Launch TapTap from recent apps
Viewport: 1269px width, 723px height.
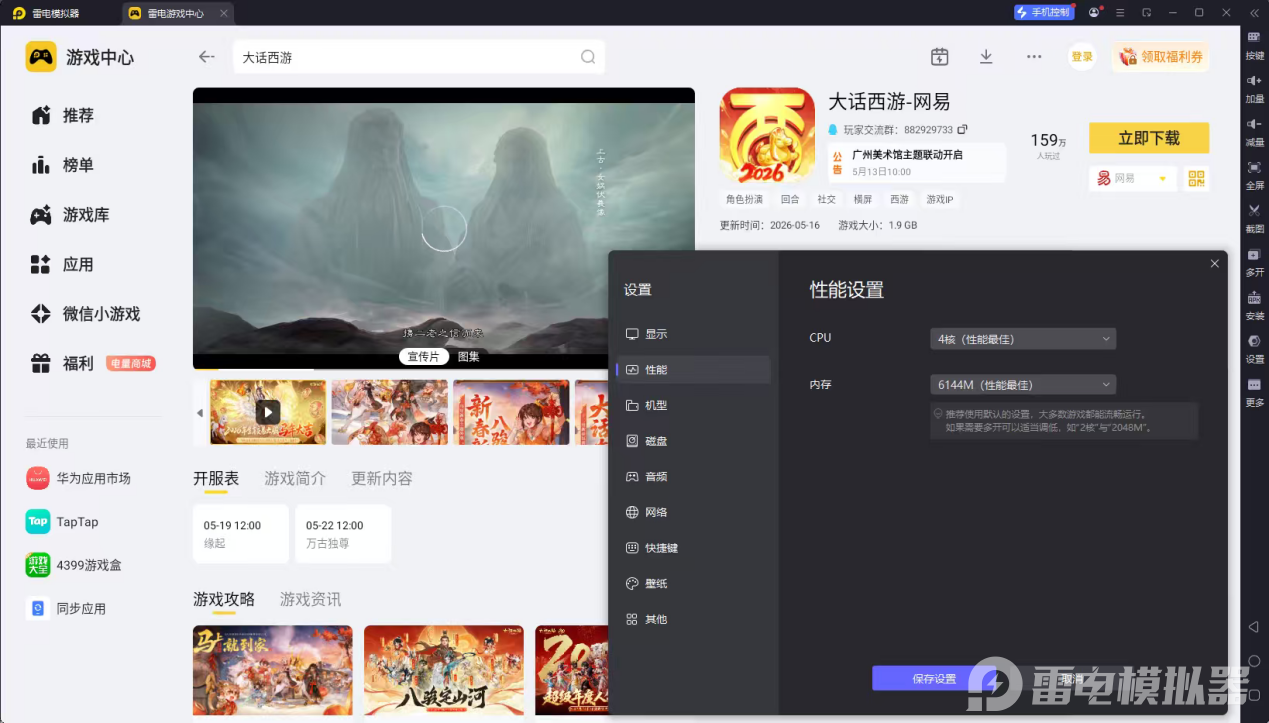(62, 522)
